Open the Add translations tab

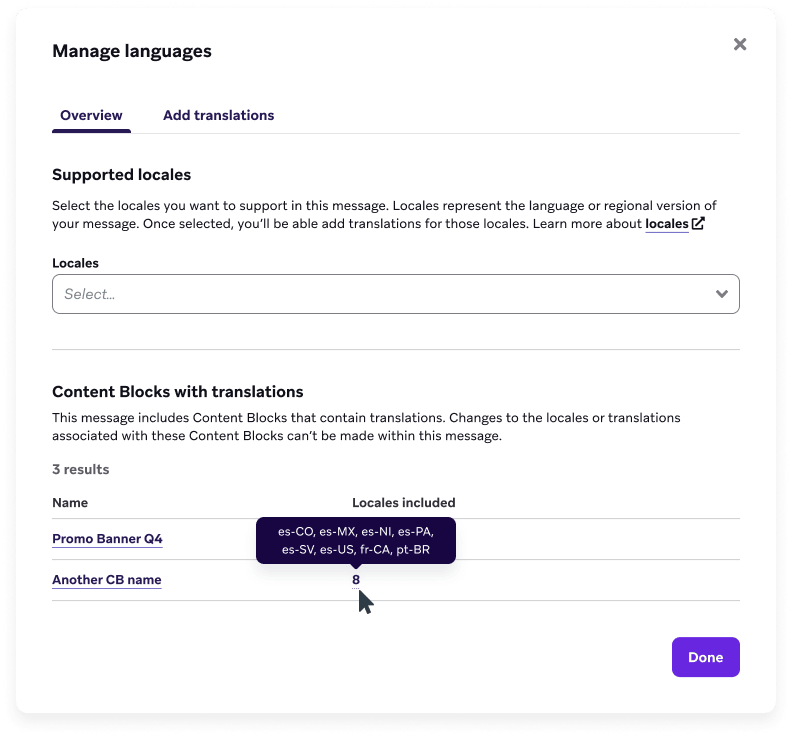coord(218,115)
